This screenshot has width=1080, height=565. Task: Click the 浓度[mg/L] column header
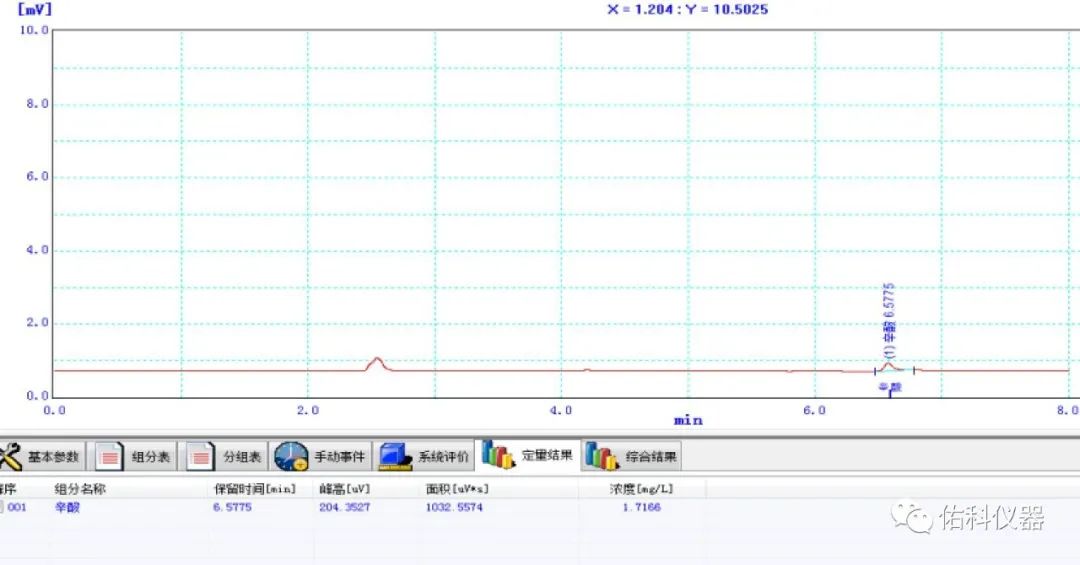tap(642, 489)
